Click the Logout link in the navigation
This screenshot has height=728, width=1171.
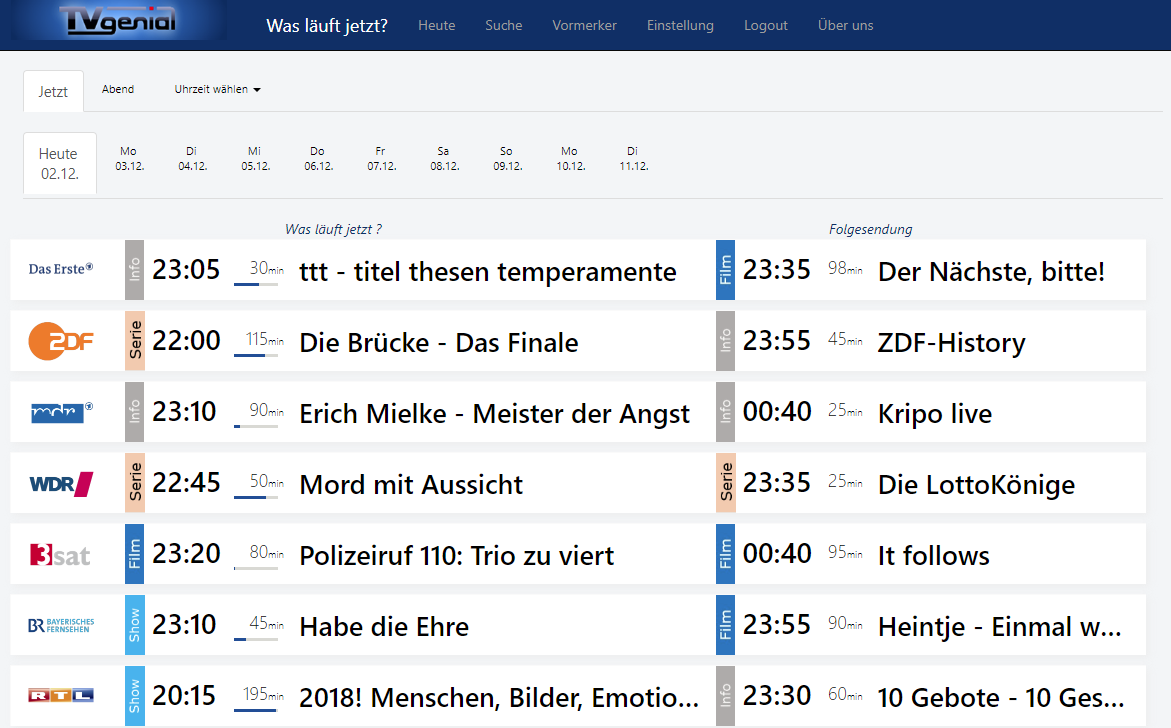766,25
